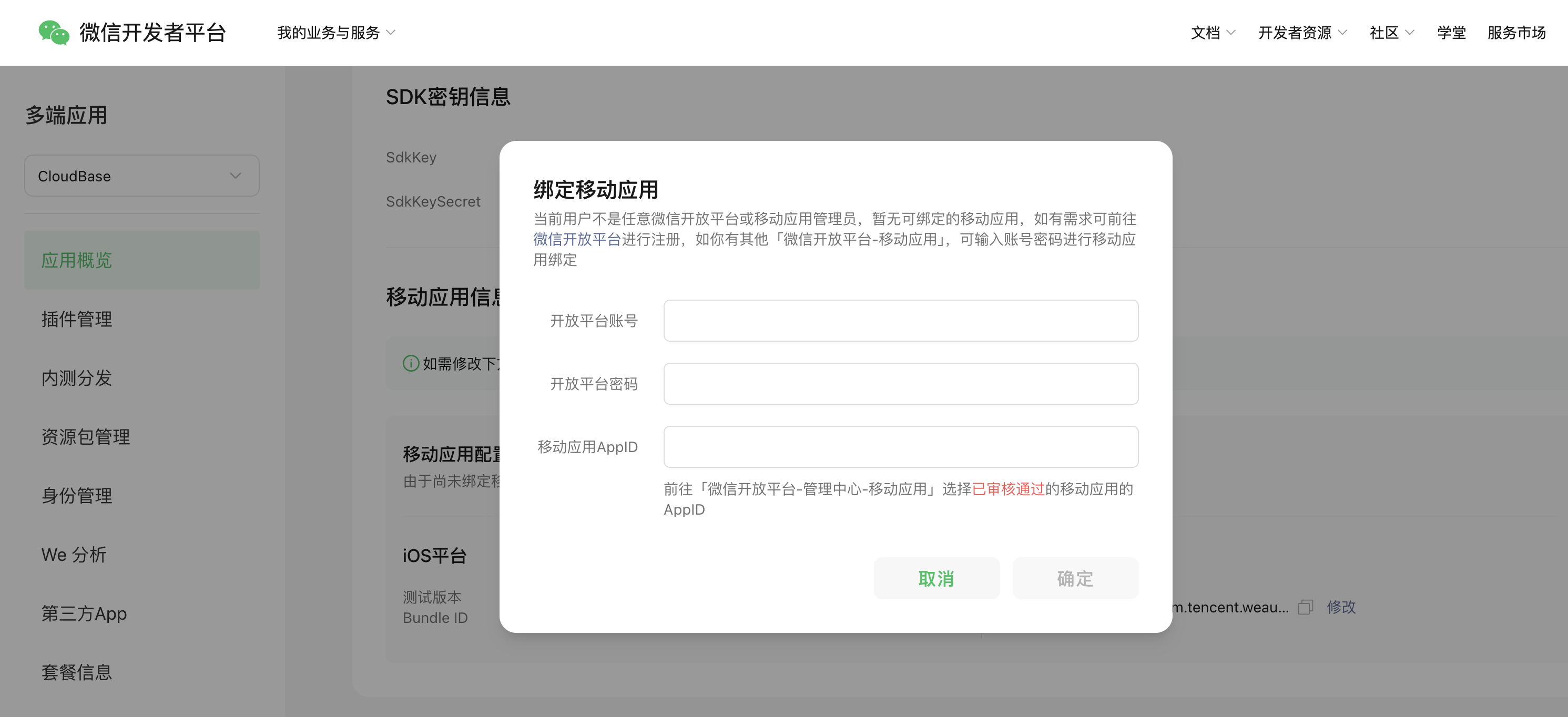The height and width of the screenshot is (717, 1568).
Task: Click the WeChat logo icon
Action: coord(54,33)
